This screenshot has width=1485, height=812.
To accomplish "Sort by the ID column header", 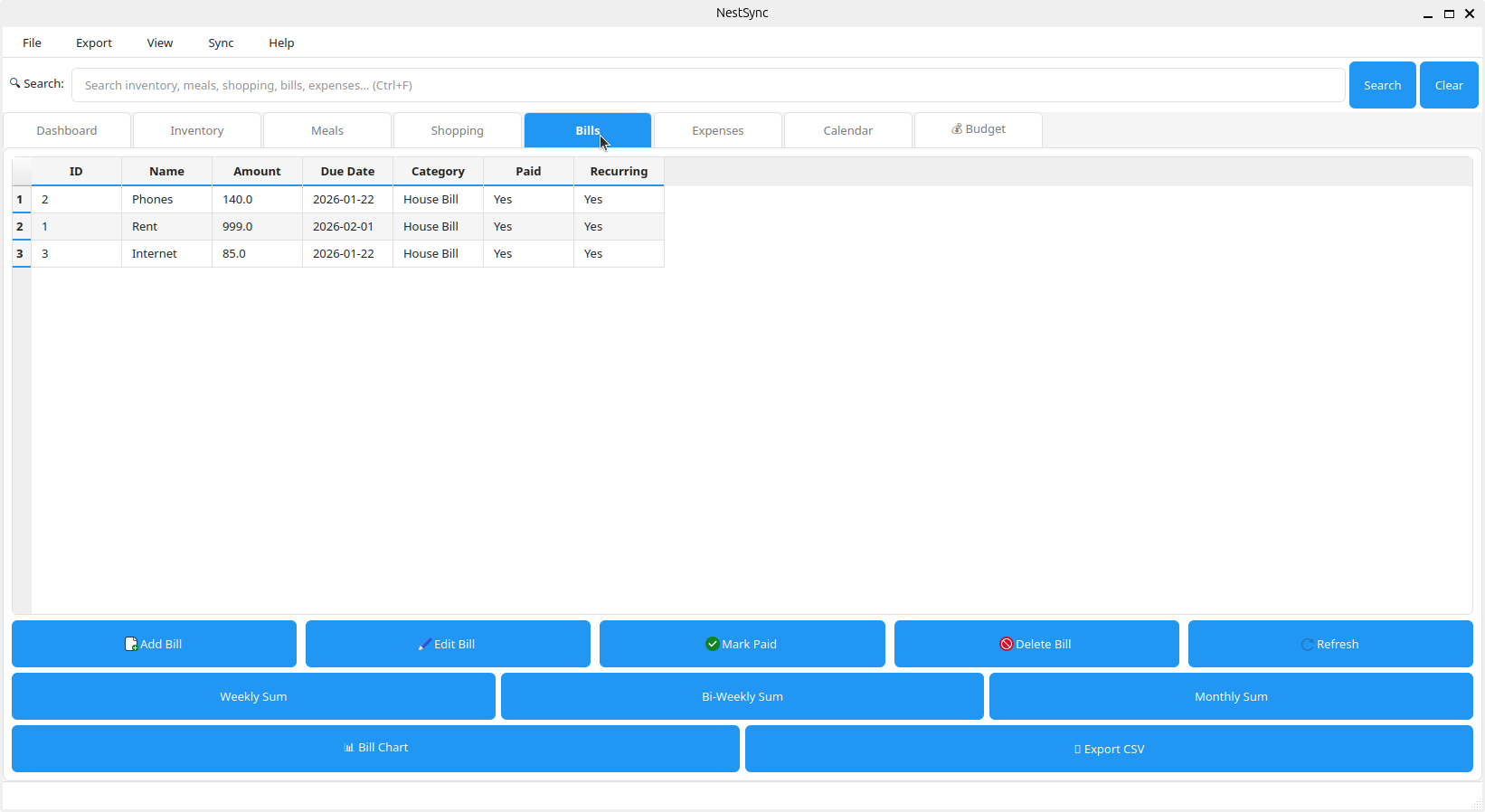I will [76, 171].
